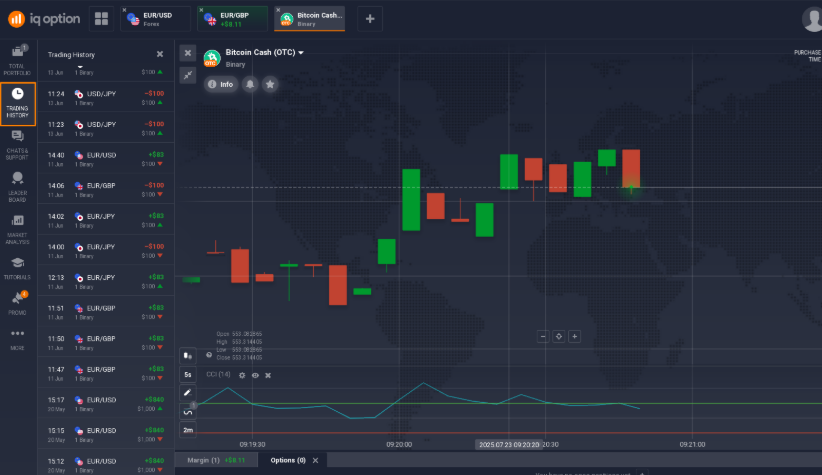The height and width of the screenshot is (475, 822).
Task: Open CCI indicator settings gear
Action: [x=241, y=374]
